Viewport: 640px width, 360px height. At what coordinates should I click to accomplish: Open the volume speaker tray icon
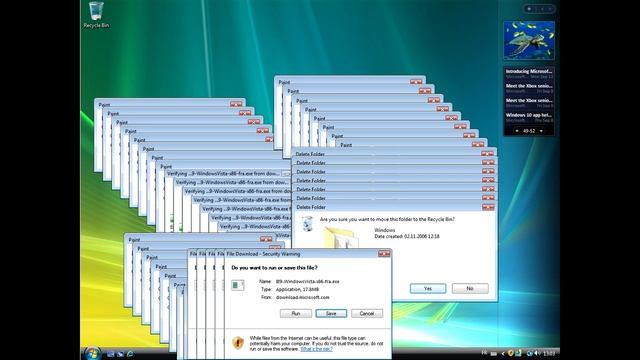[537, 353]
